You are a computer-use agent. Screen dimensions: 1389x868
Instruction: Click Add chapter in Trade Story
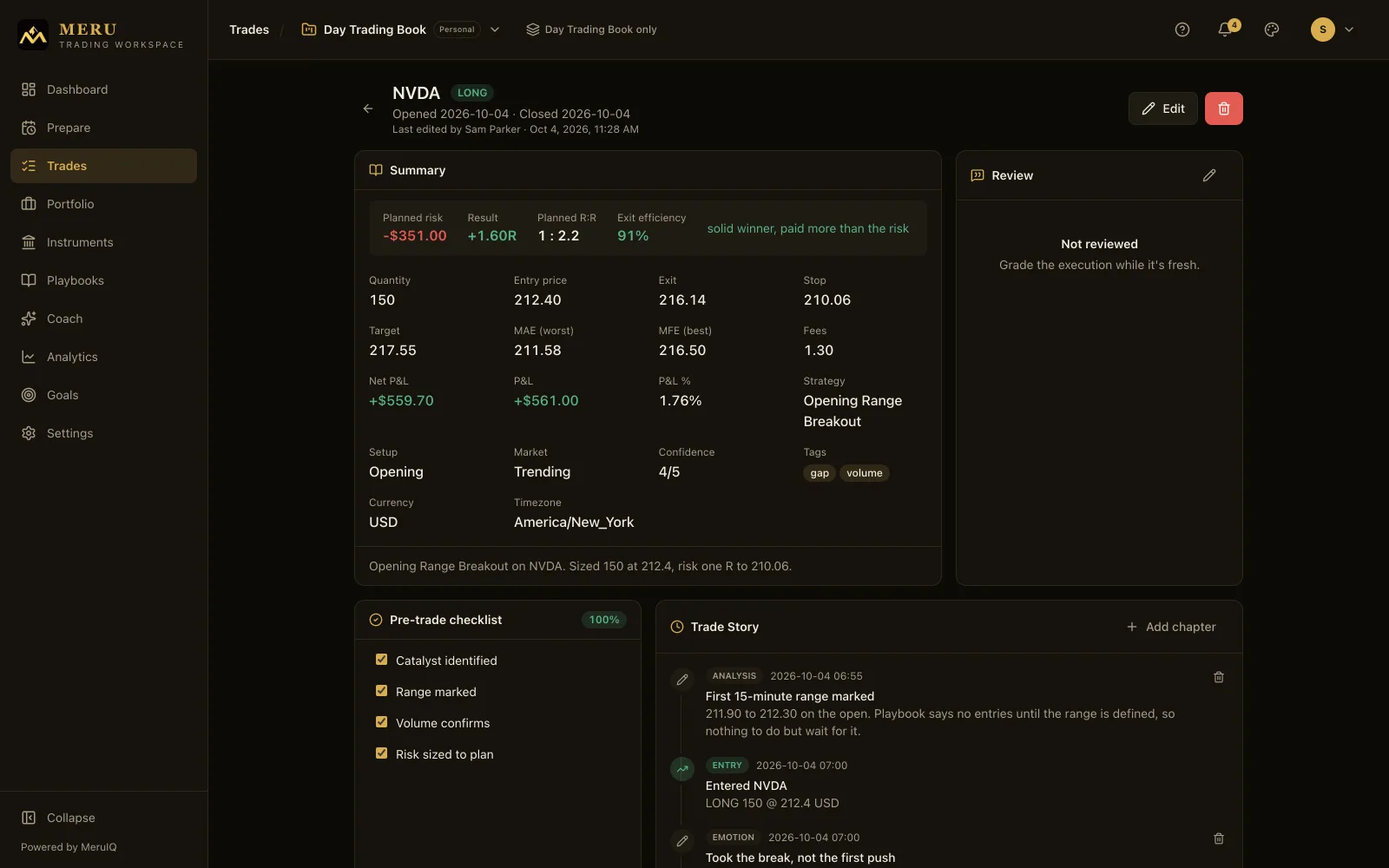[x=1171, y=627]
